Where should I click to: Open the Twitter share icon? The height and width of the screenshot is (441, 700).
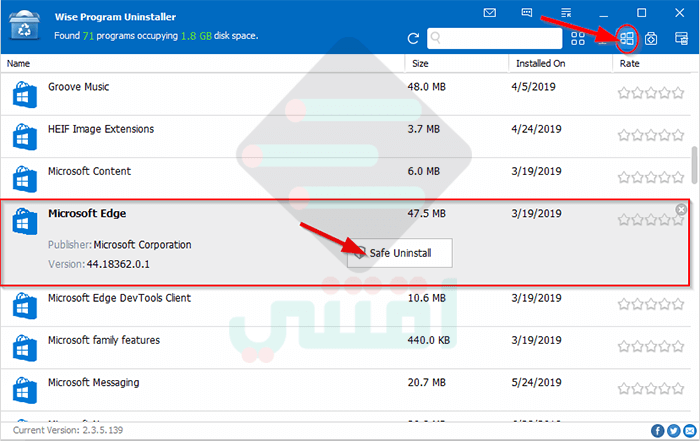point(673,430)
